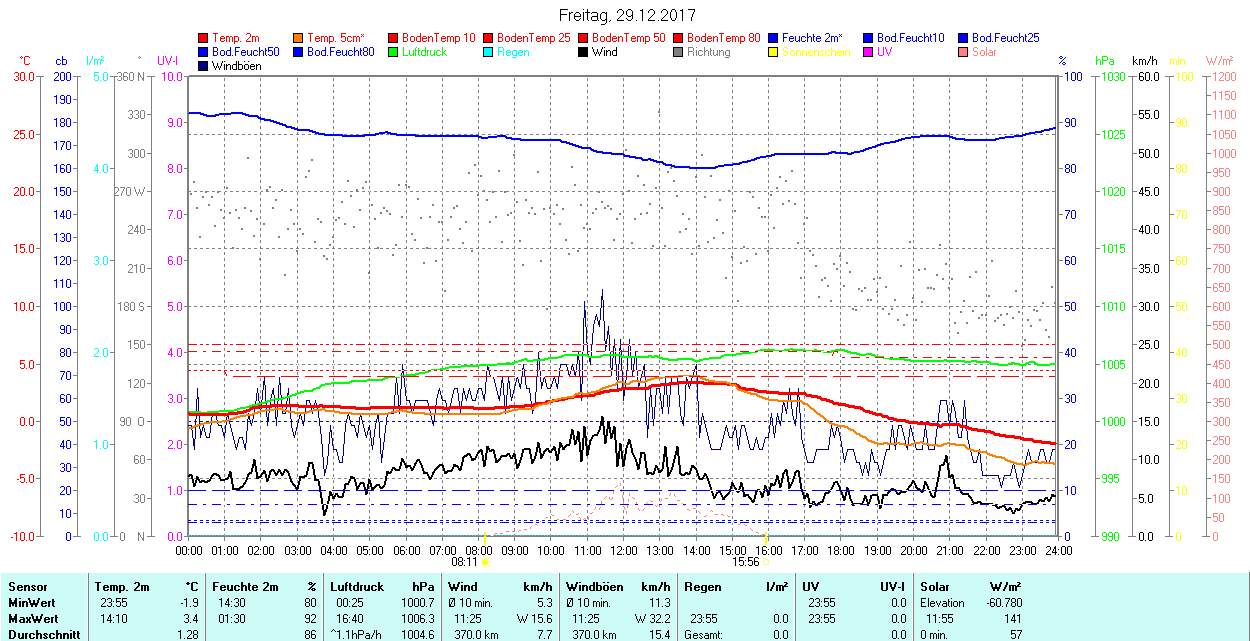Select the BodenTemp 50 legend label
1250x641 pixels.
click(629, 38)
